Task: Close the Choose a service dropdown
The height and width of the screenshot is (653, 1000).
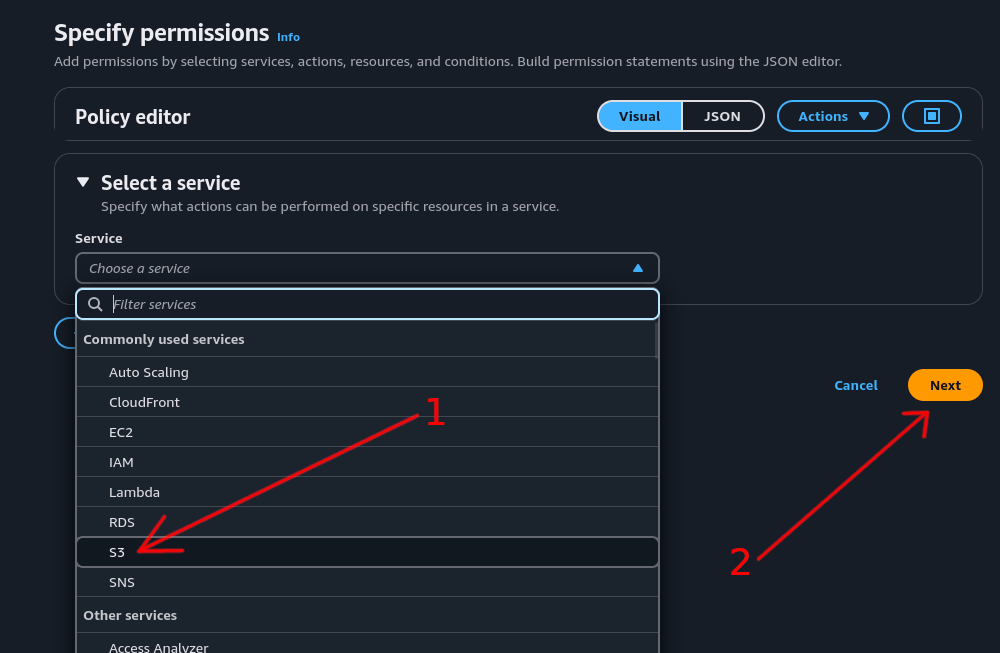Action: (x=637, y=268)
